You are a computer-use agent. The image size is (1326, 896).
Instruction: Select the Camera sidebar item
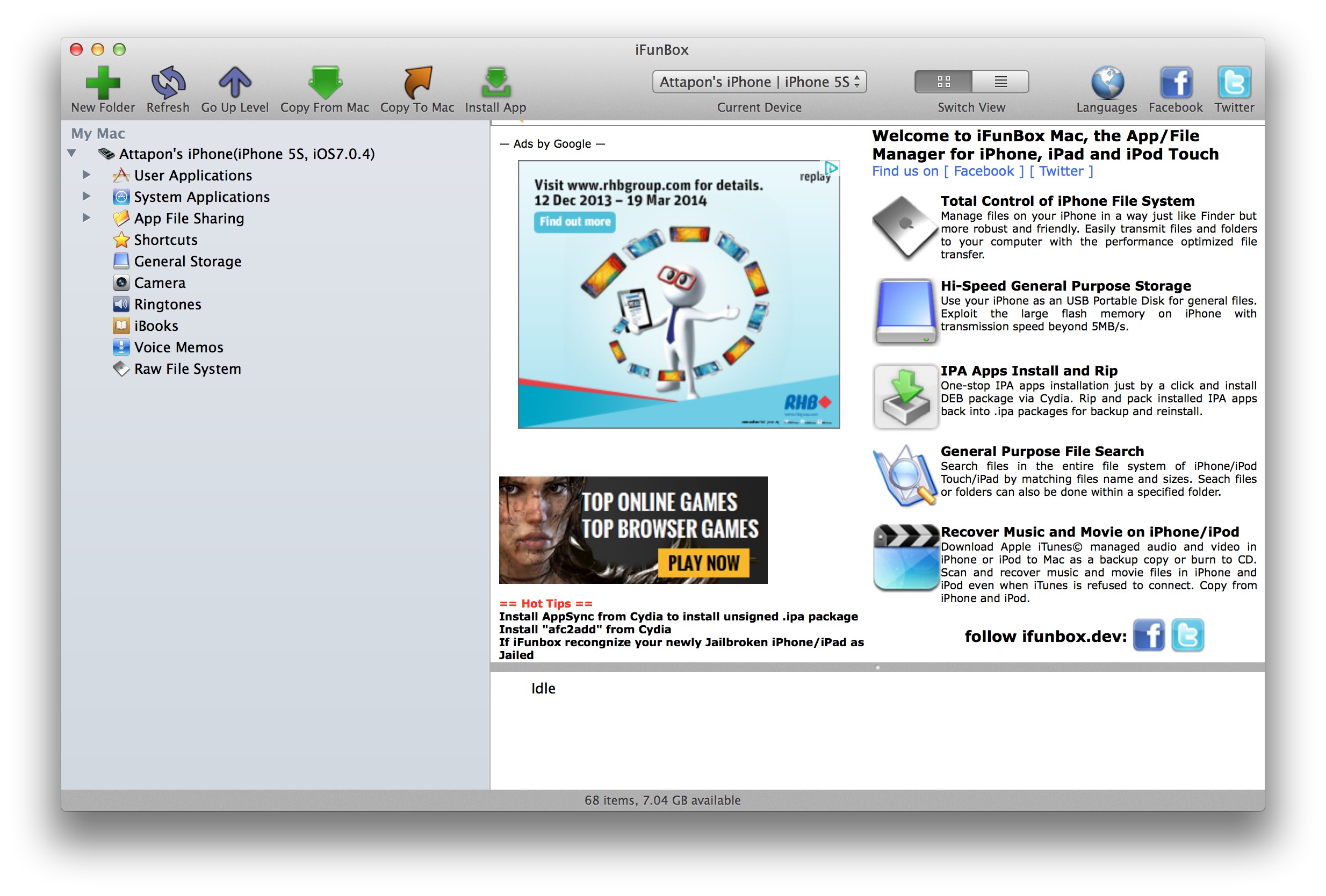pyautogui.click(x=149, y=283)
